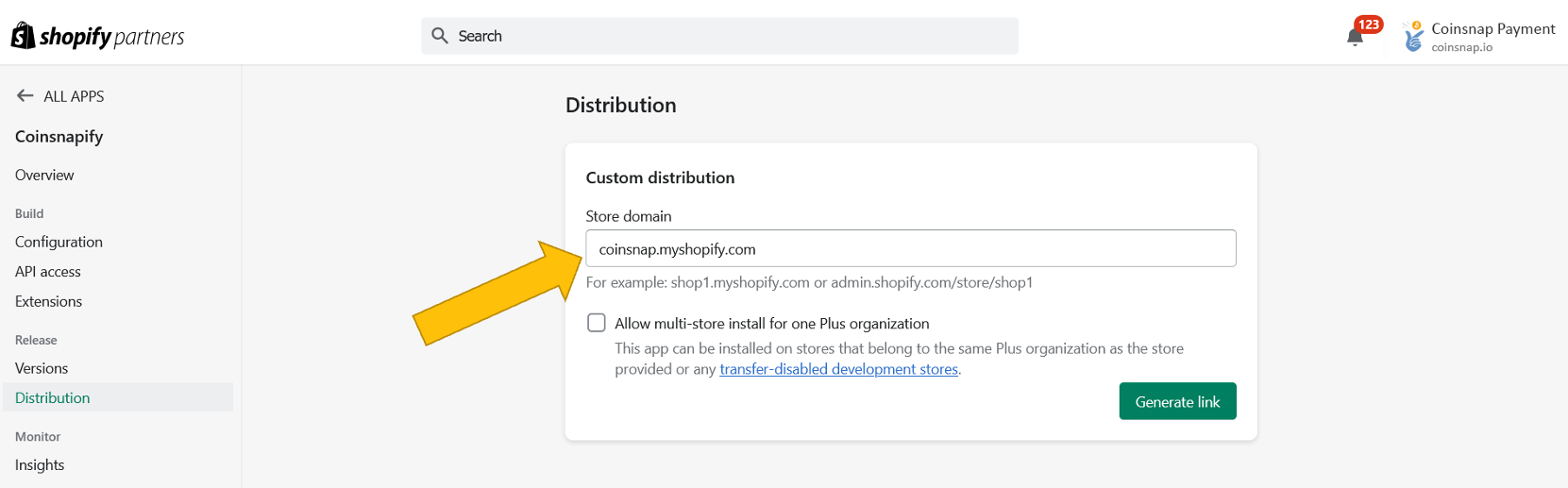Click the Coinsnapify app title
The height and width of the screenshot is (488, 1568).
pos(59,136)
